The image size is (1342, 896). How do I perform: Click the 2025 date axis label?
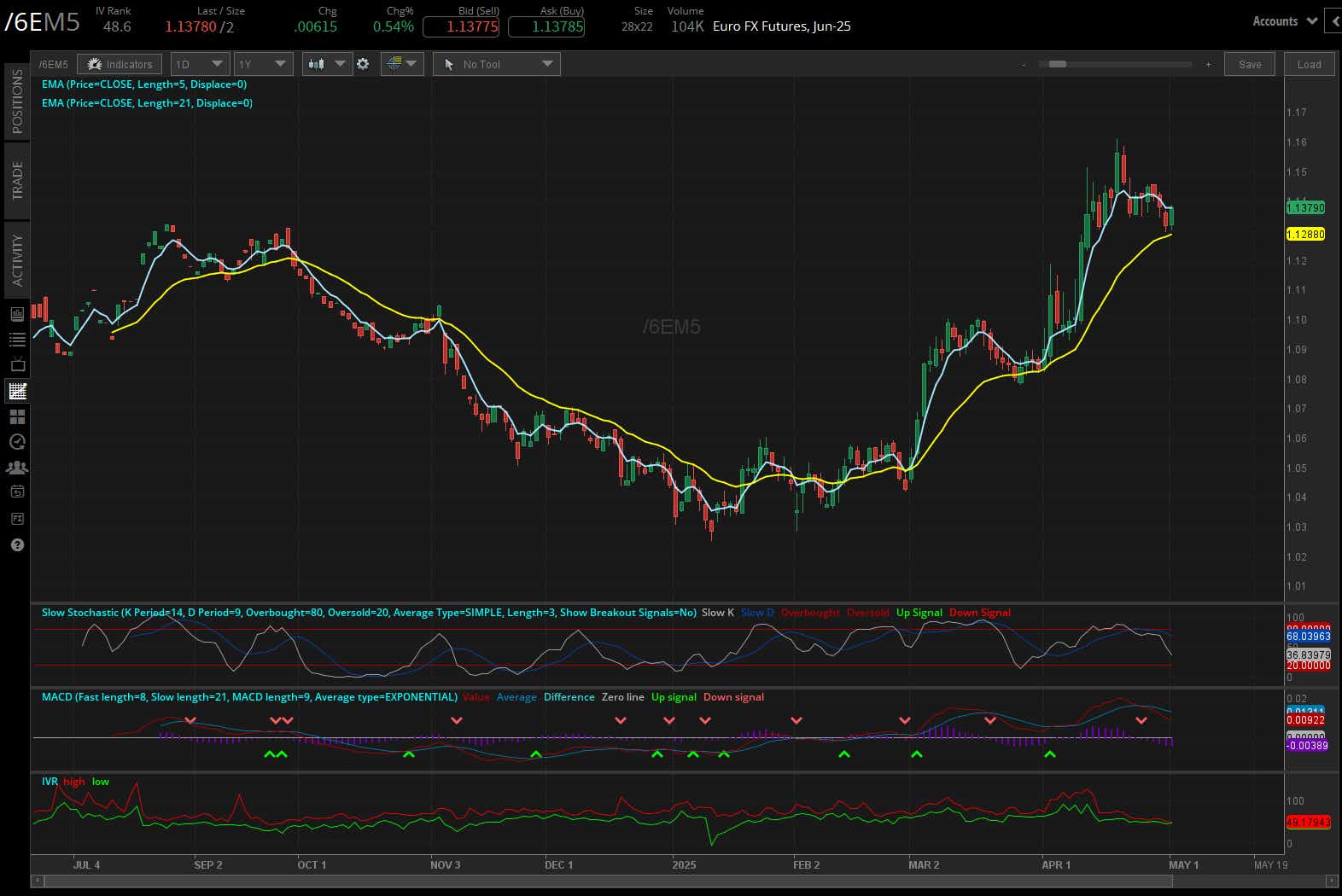click(x=684, y=865)
